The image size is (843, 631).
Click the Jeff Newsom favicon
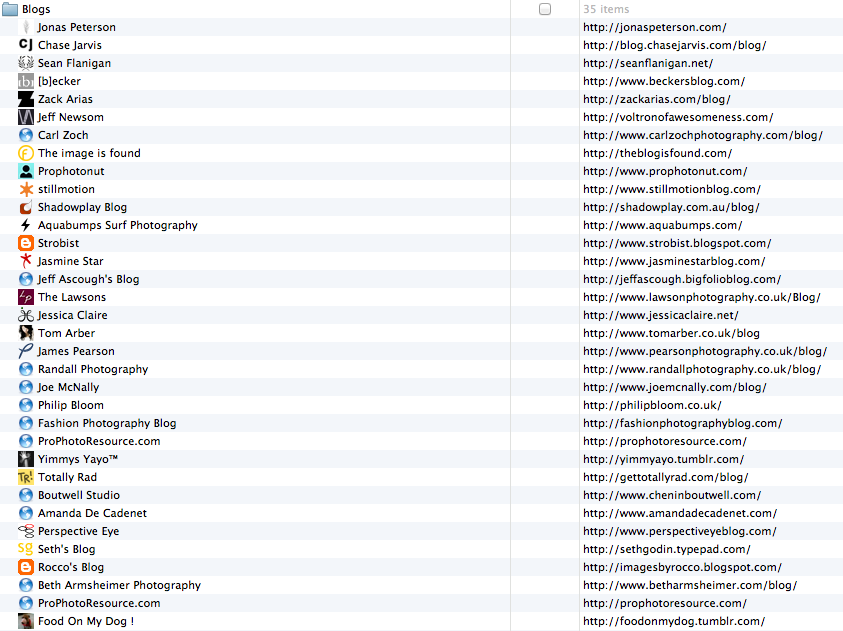pos(26,117)
